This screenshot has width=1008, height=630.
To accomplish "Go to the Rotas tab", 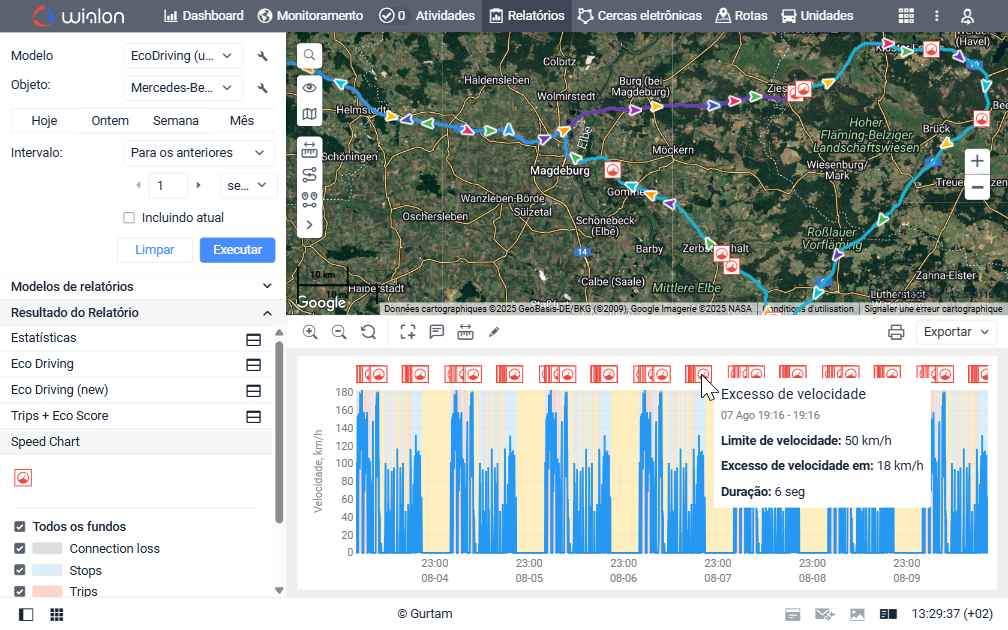I will [742, 16].
